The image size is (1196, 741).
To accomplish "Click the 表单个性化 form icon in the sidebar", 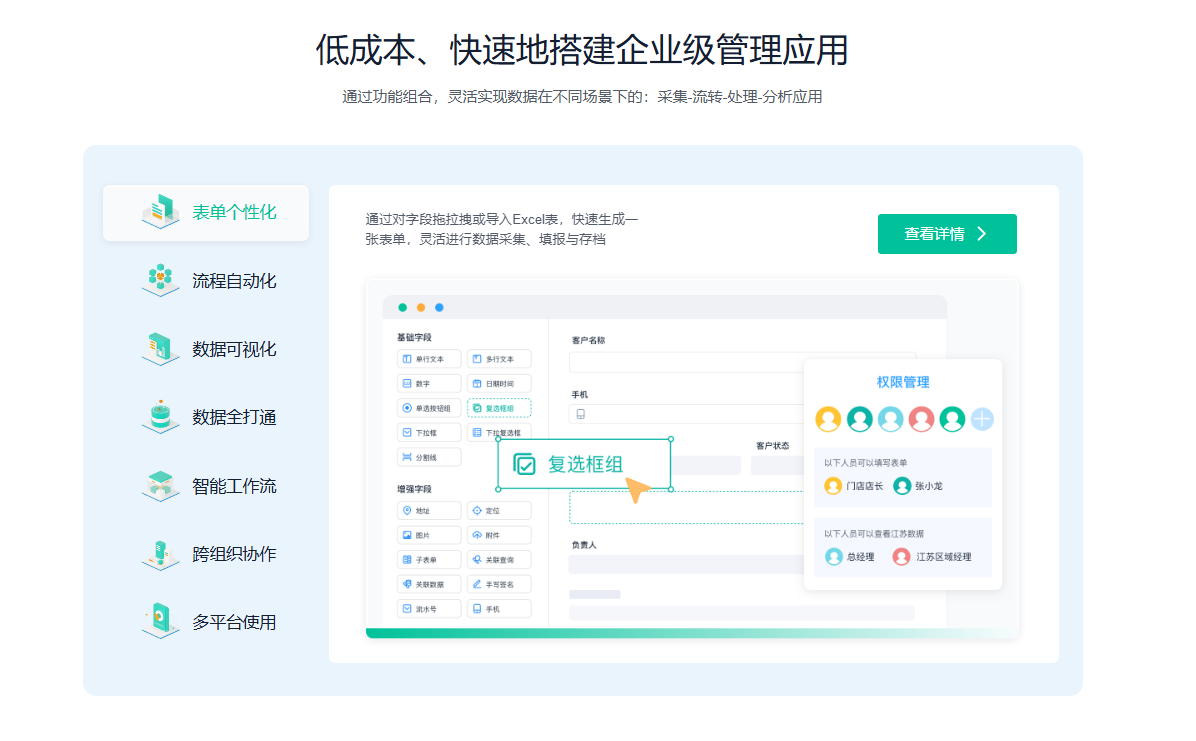I will (160, 213).
